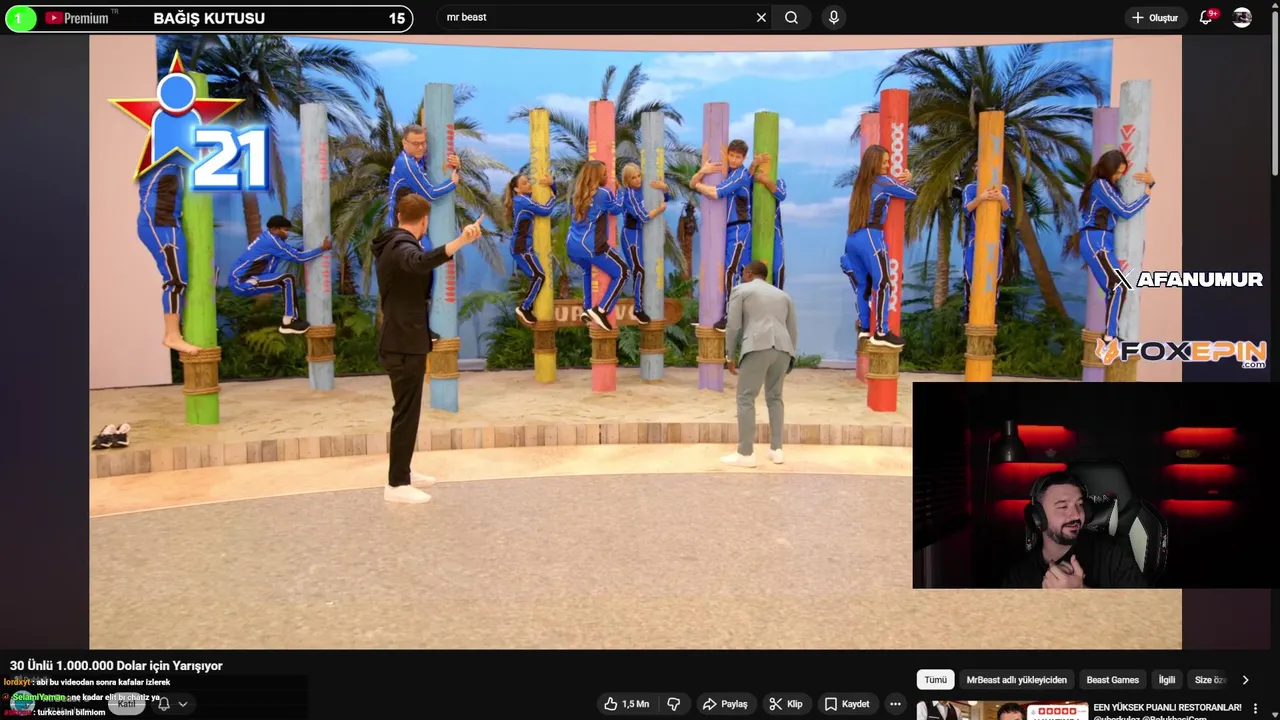This screenshot has height=720, width=1280.
Task: Share video via Paylaş button
Action: click(x=725, y=704)
